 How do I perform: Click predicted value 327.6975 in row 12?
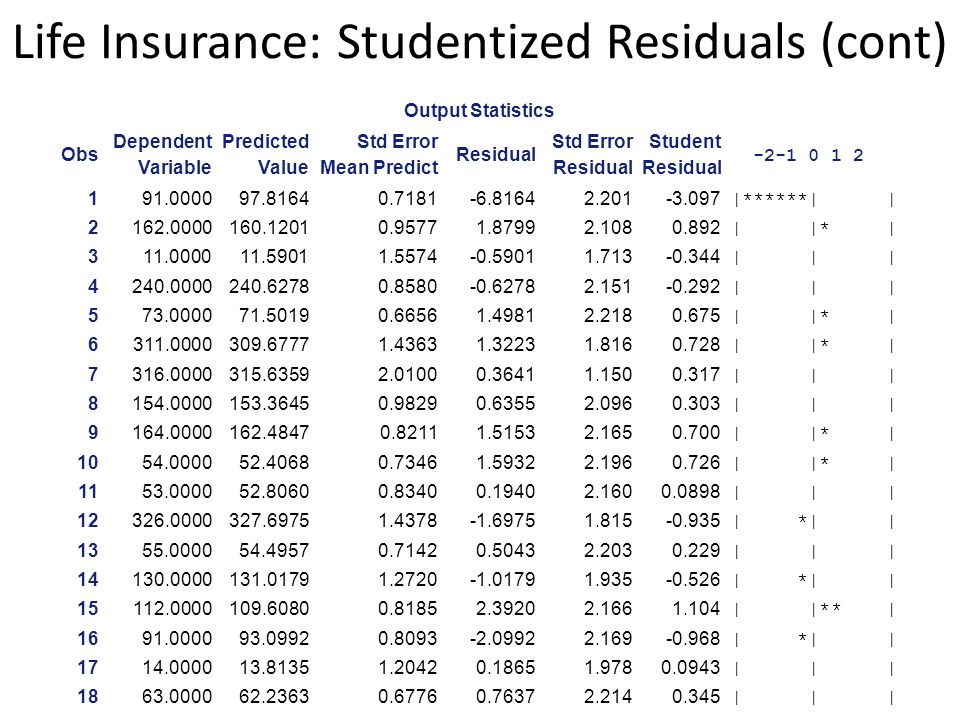[x=269, y=520]
